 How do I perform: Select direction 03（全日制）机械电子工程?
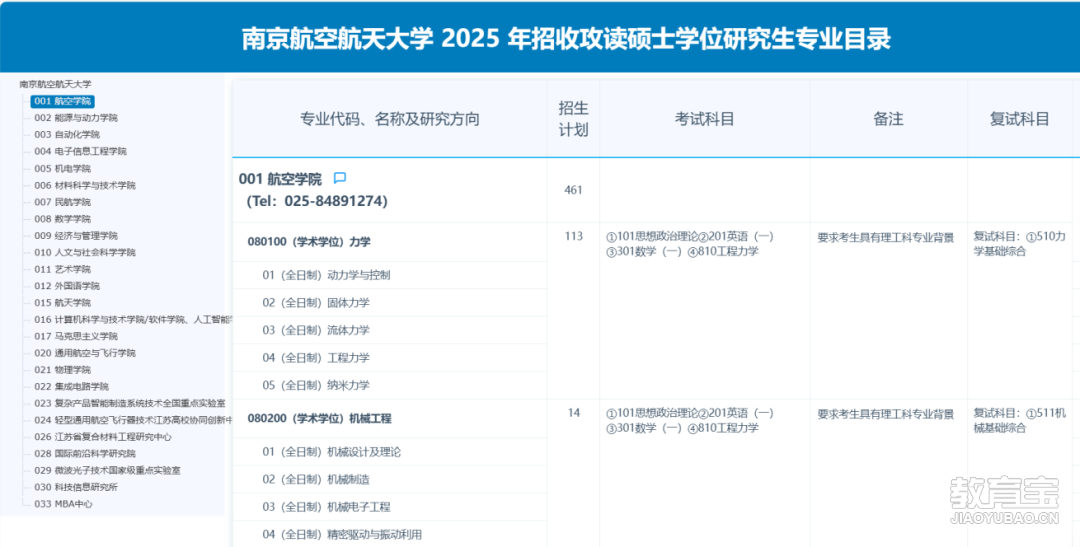click(x=326, y=507)
